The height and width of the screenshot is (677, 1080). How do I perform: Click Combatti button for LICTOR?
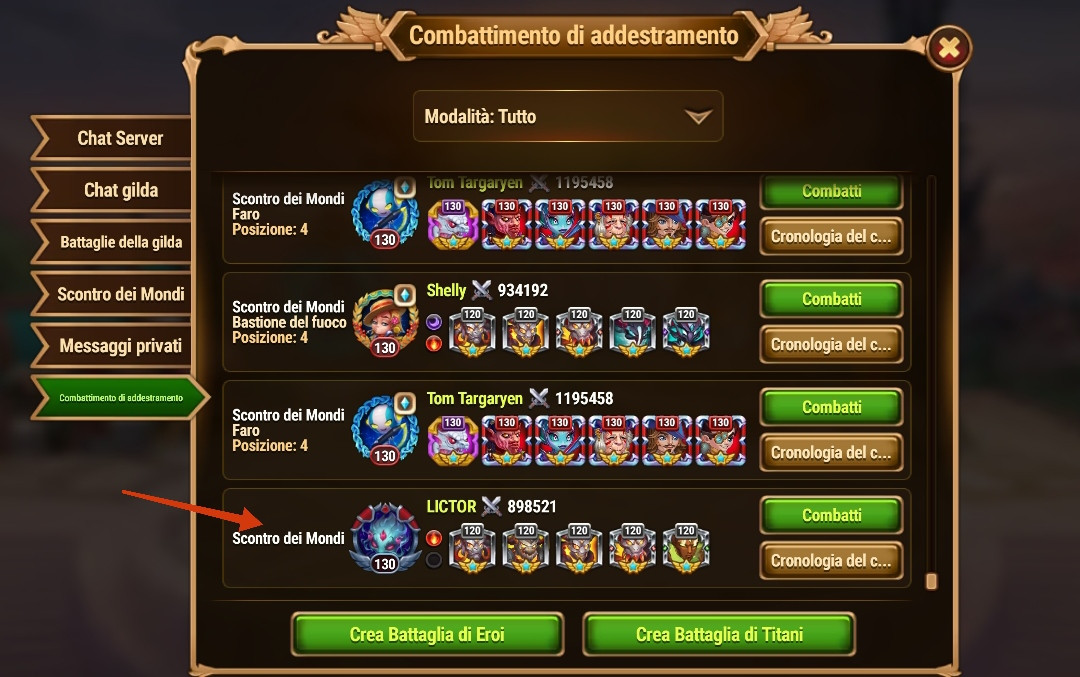(831, 516)
